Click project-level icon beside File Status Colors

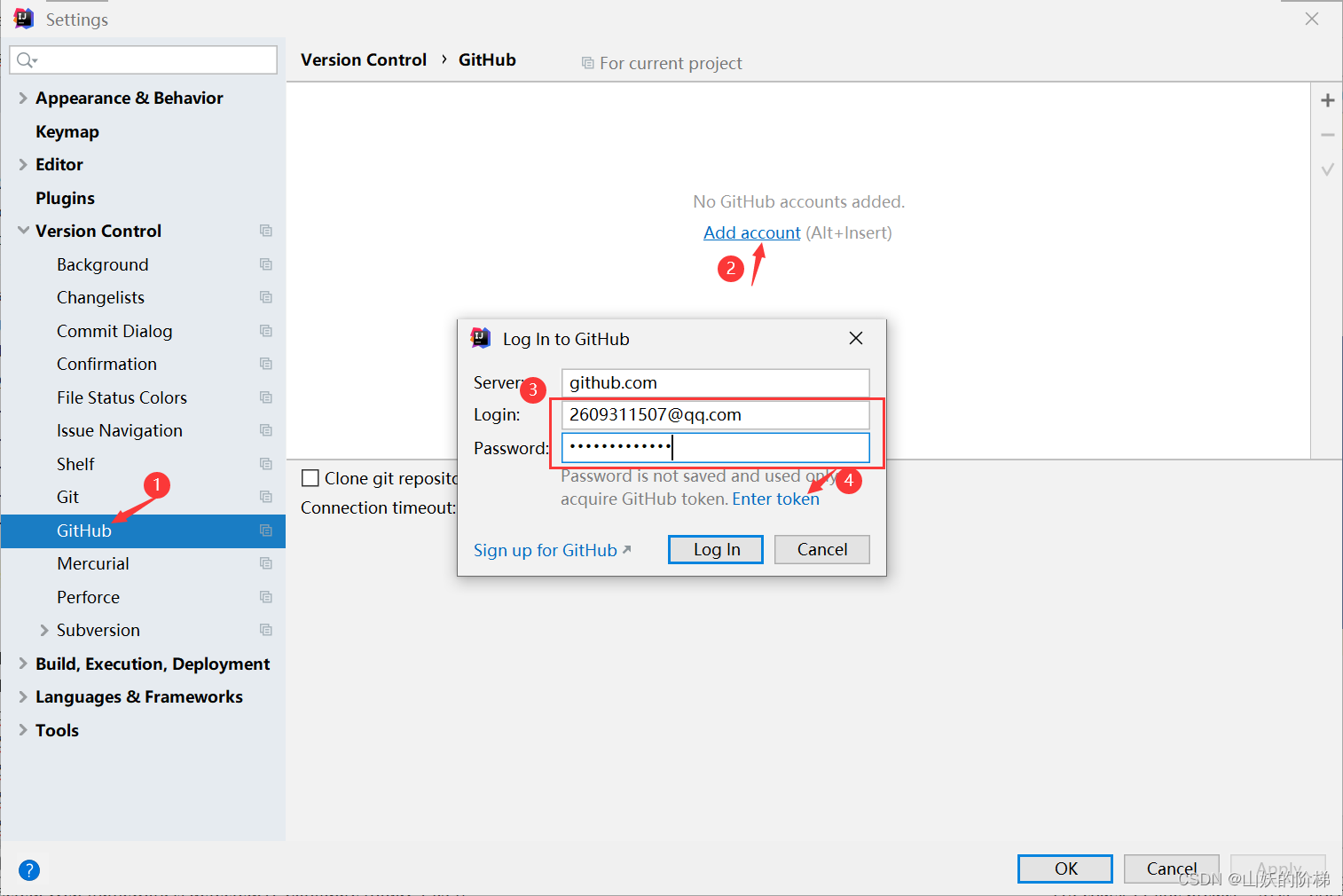pos(265,397)
